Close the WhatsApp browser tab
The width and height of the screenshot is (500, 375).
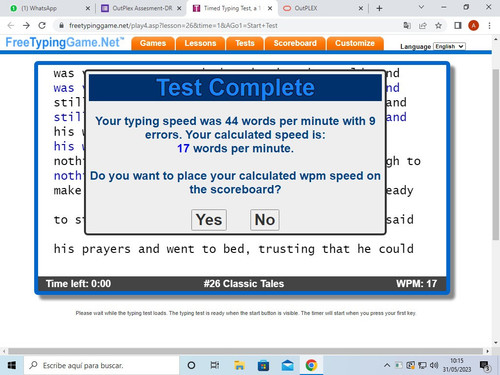coord(88,8)
